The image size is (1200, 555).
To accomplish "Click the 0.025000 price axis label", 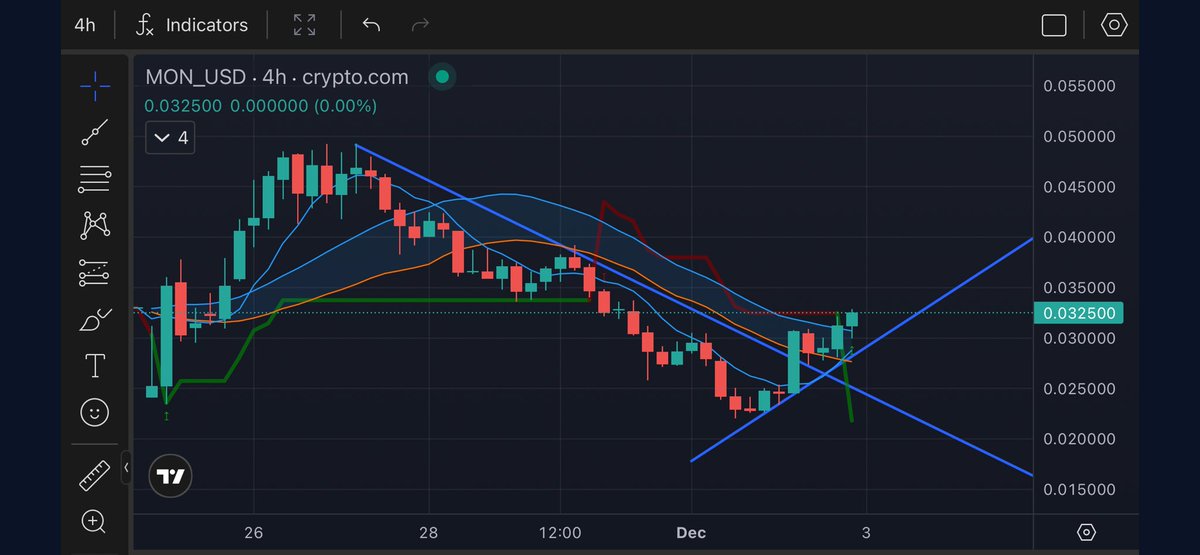I will [x=1079, y=388].
